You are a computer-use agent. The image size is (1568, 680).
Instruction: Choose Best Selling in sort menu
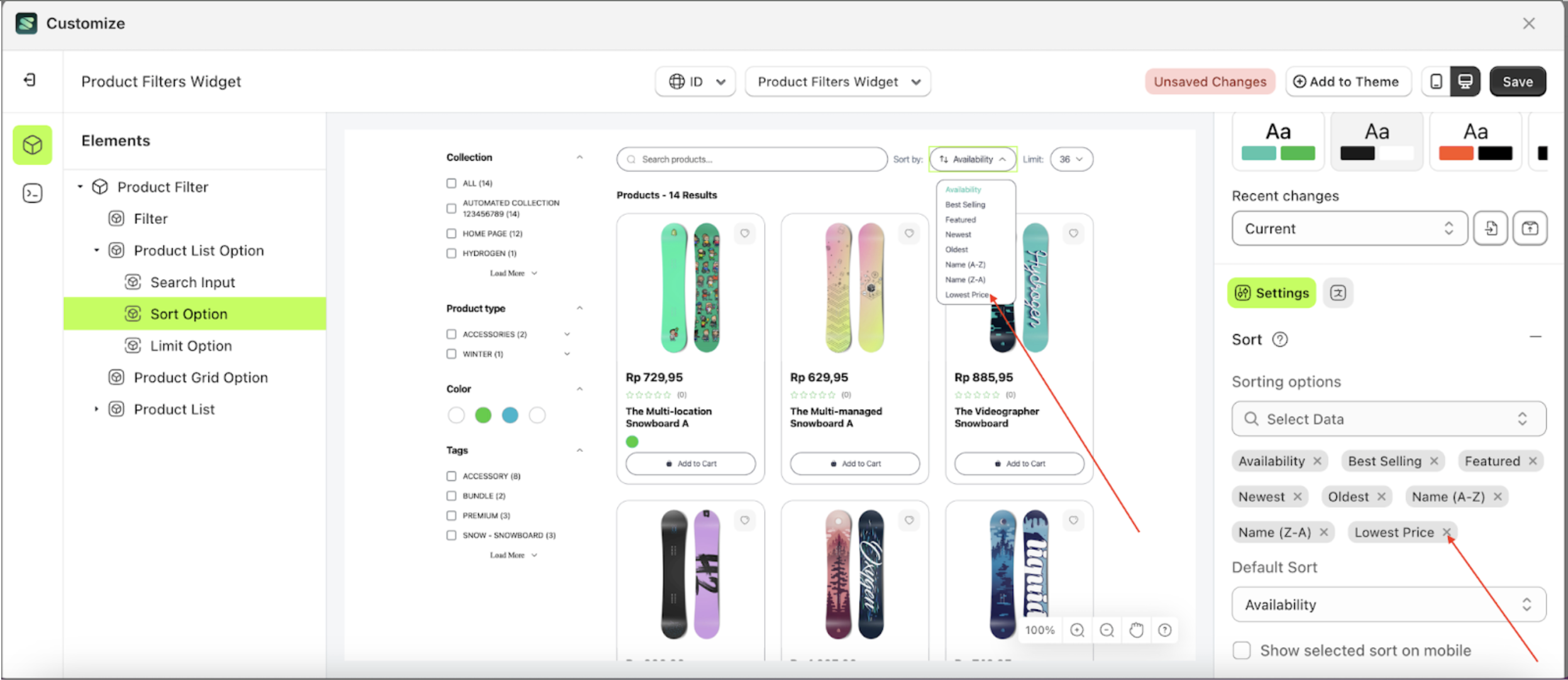click(965, 205)
